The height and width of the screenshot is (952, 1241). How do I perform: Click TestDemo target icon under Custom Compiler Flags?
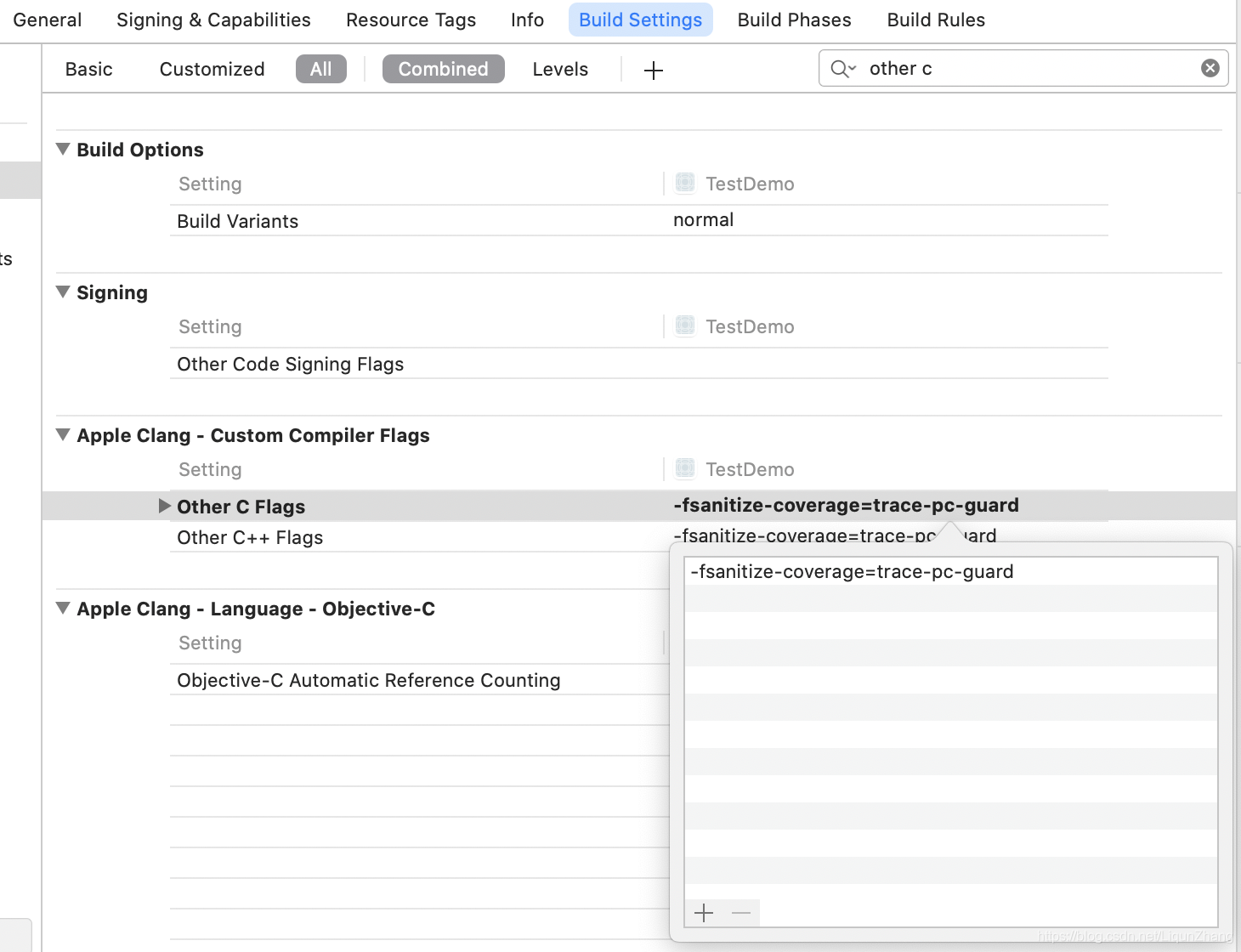coord(685,468)
